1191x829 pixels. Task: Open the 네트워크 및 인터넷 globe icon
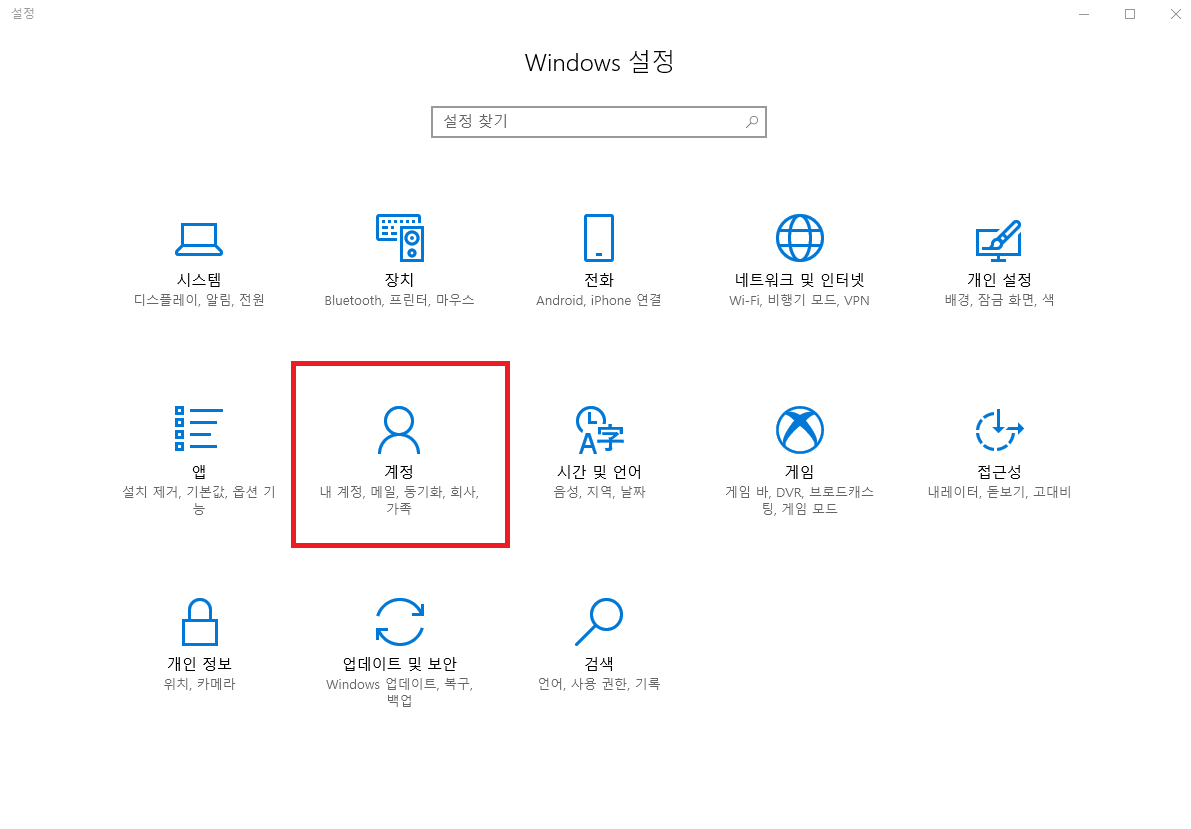pos(799,238)
